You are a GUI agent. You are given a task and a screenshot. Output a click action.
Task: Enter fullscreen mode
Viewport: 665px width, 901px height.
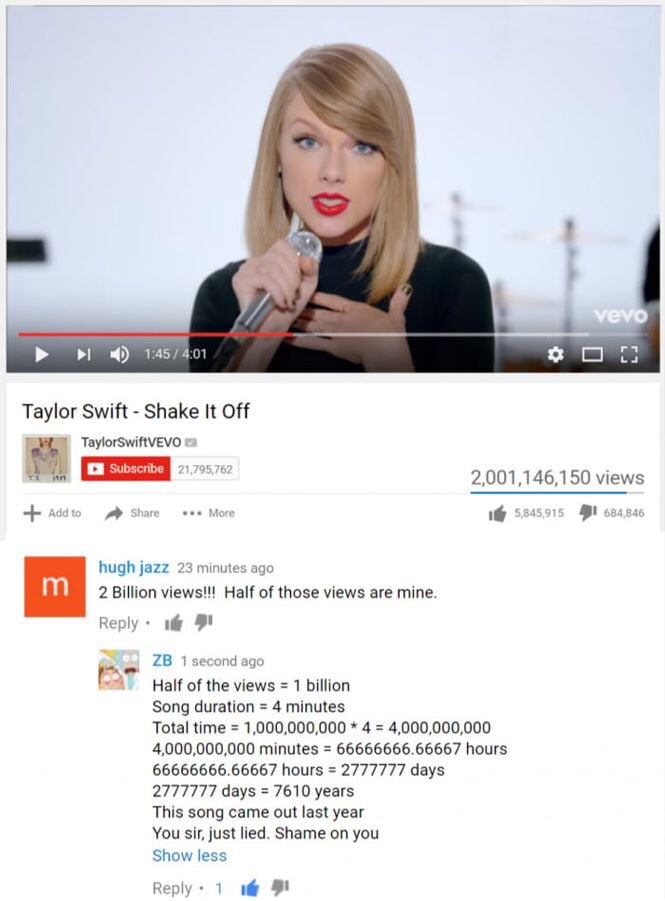[x=629, y=355]
